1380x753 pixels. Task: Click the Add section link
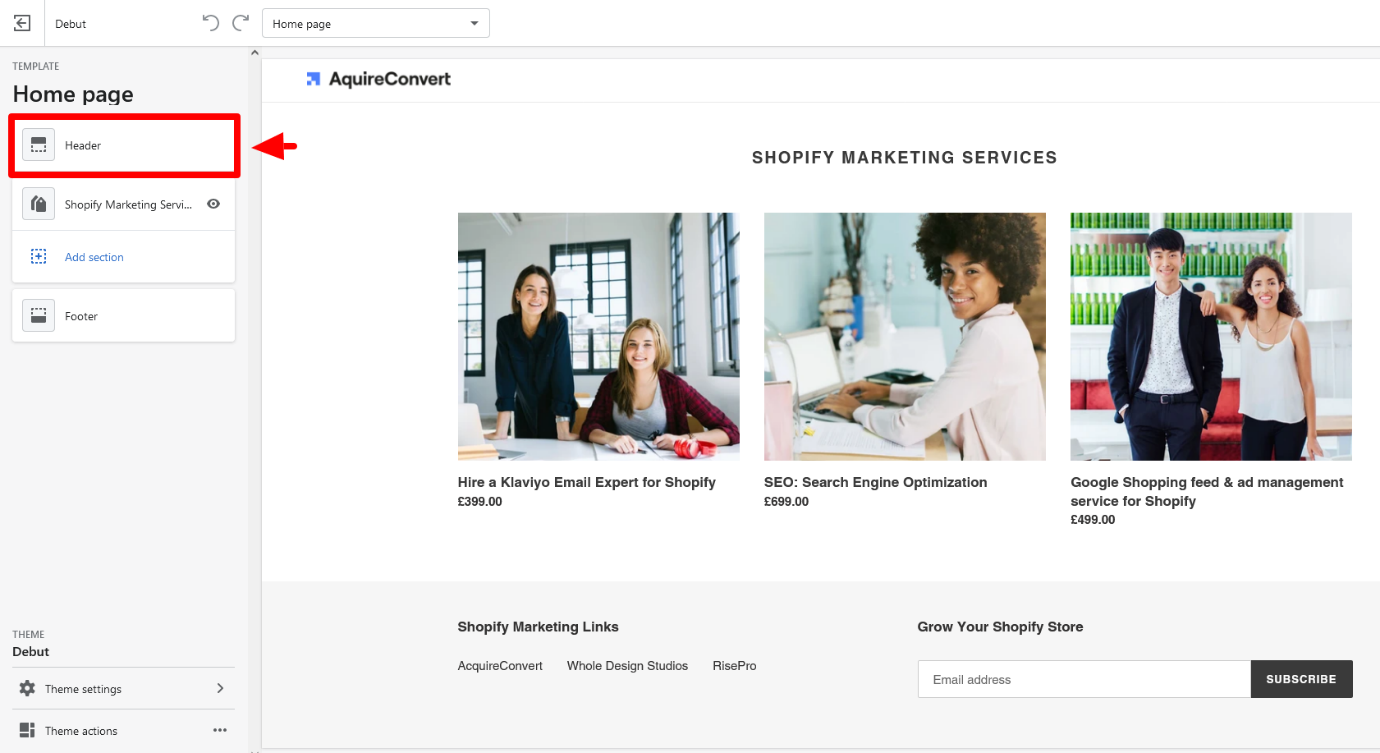pos(94,257)
